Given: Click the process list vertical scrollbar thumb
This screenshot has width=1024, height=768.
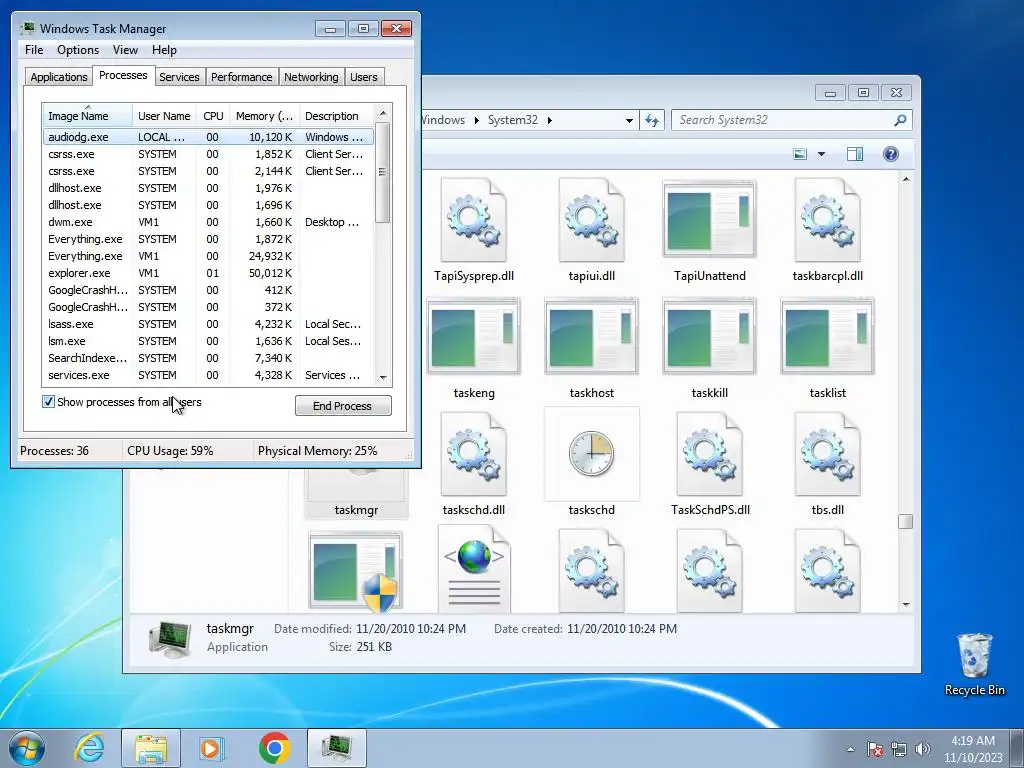Looking at the screenshot, I should point(383,172).
